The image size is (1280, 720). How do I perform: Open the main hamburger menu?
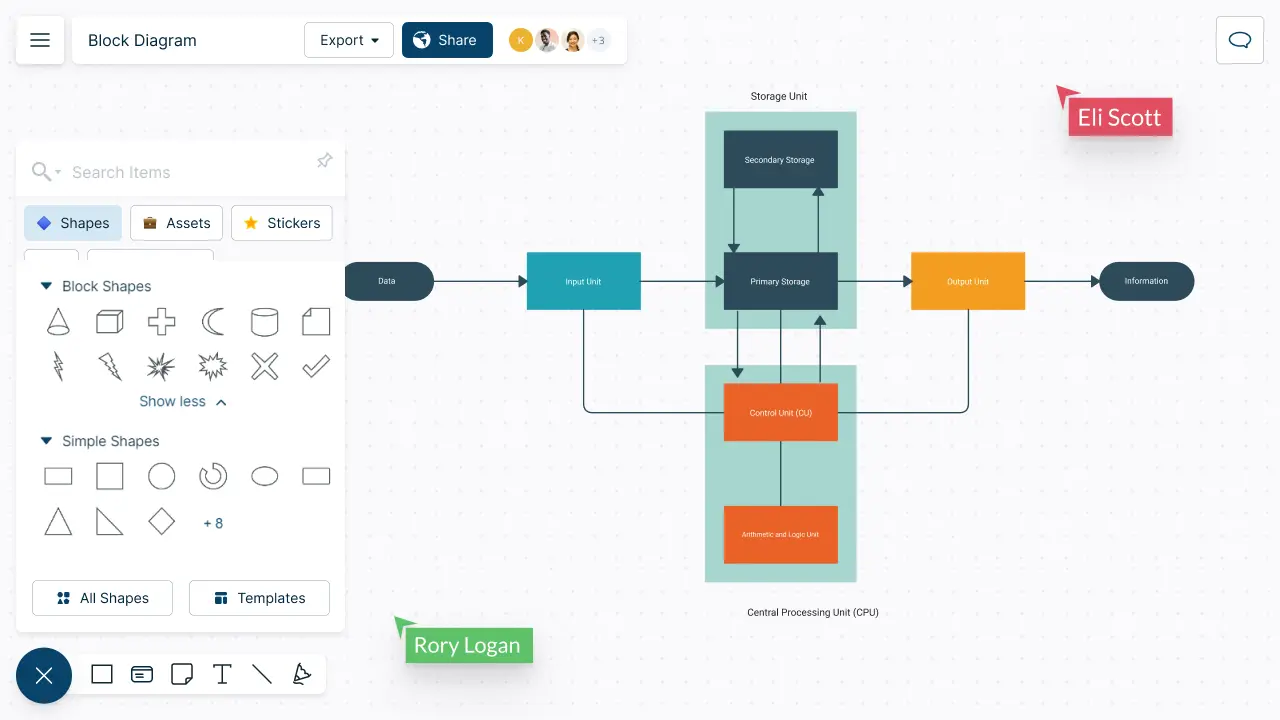39,40
